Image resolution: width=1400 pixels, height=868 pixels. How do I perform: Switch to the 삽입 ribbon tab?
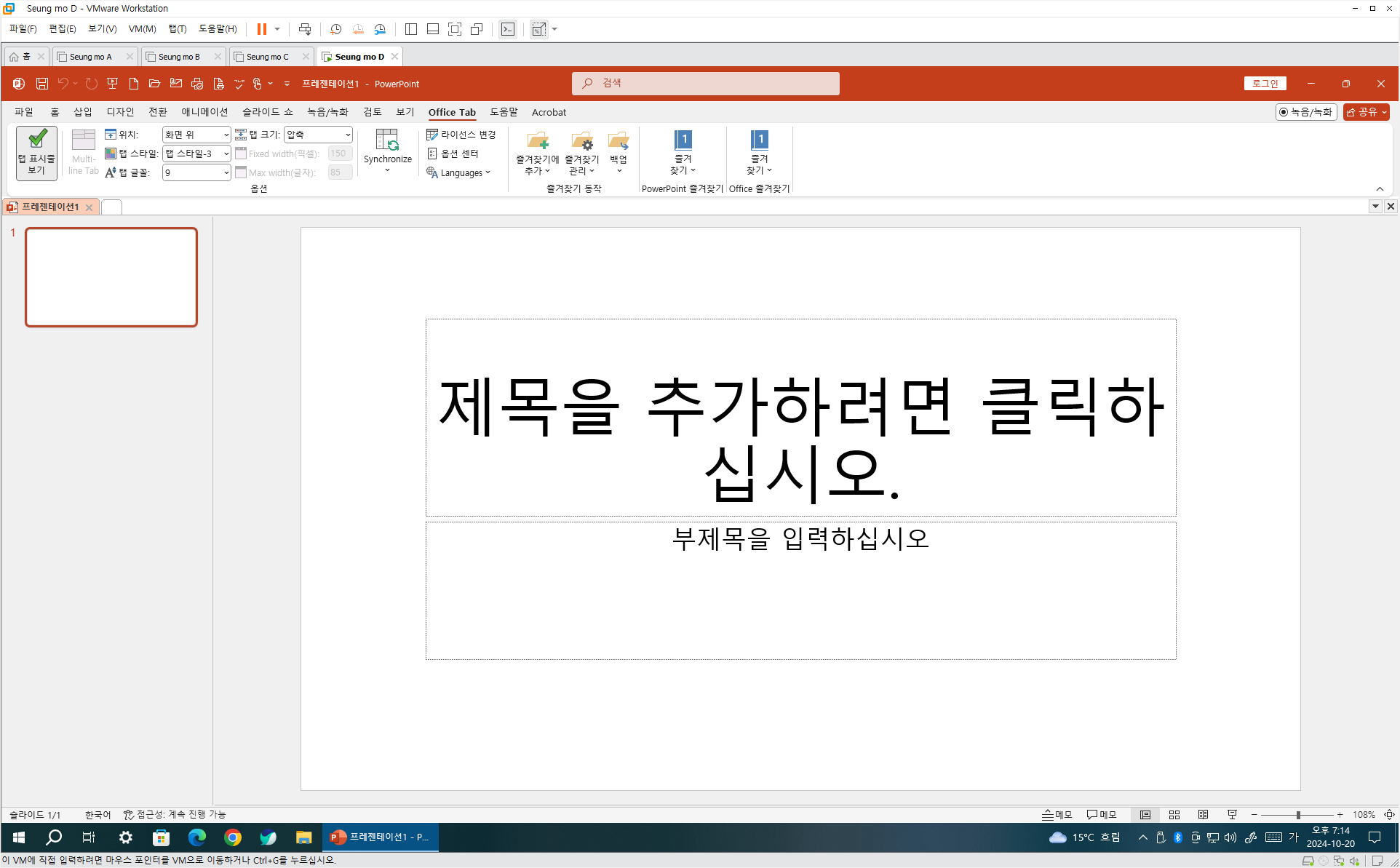[x=82, y=112]
